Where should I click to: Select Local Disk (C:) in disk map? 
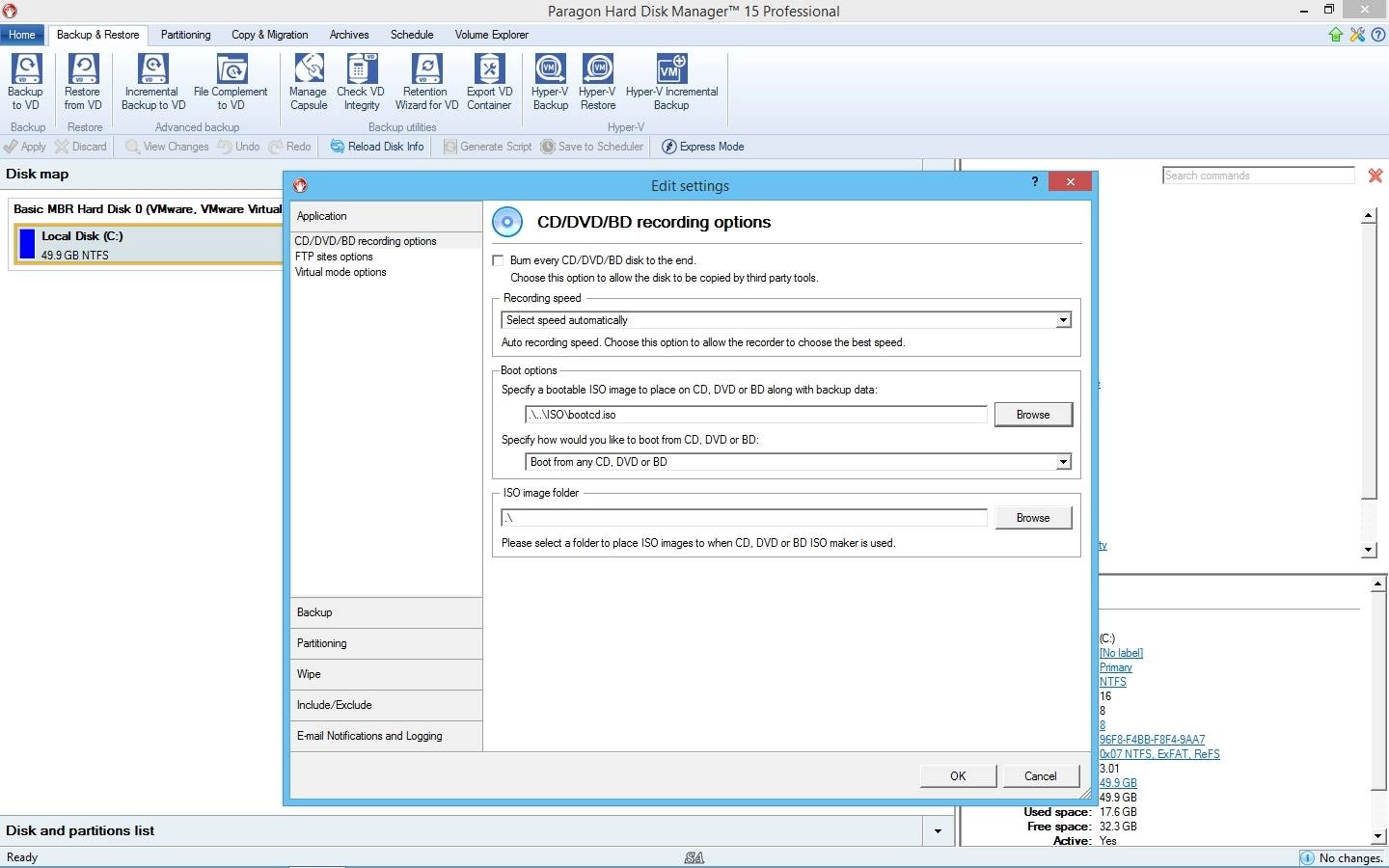(x=149, y=245)
